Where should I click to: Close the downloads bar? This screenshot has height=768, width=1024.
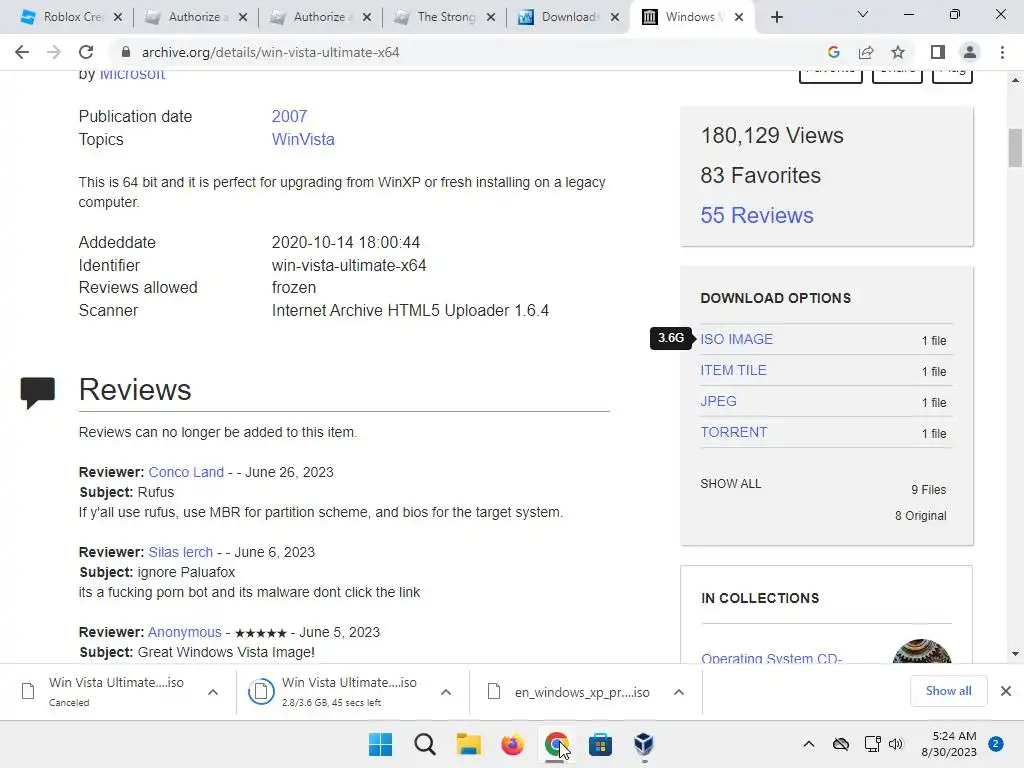point(1006,691)
